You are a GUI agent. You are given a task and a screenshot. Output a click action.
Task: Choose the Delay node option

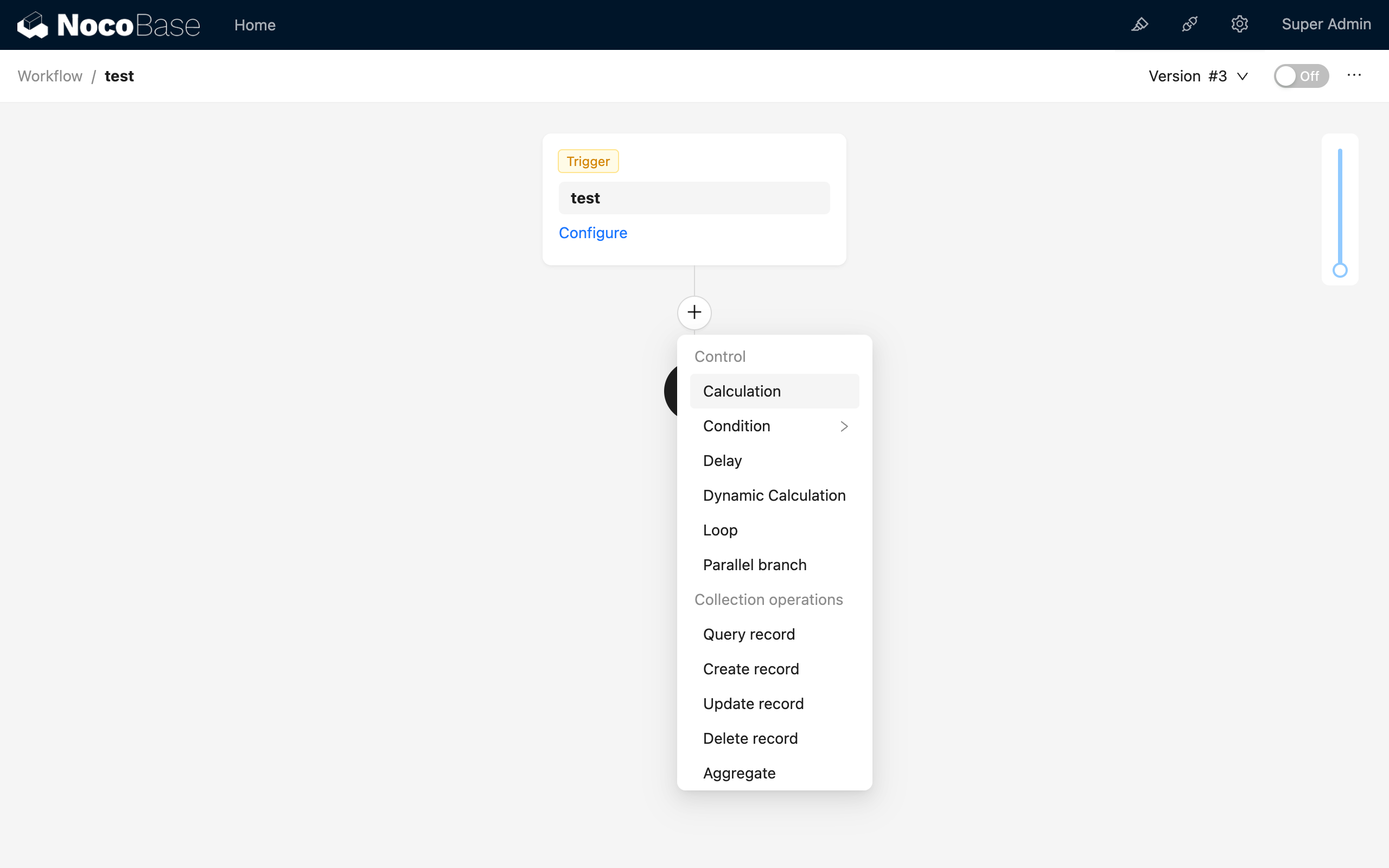[722, 461]
